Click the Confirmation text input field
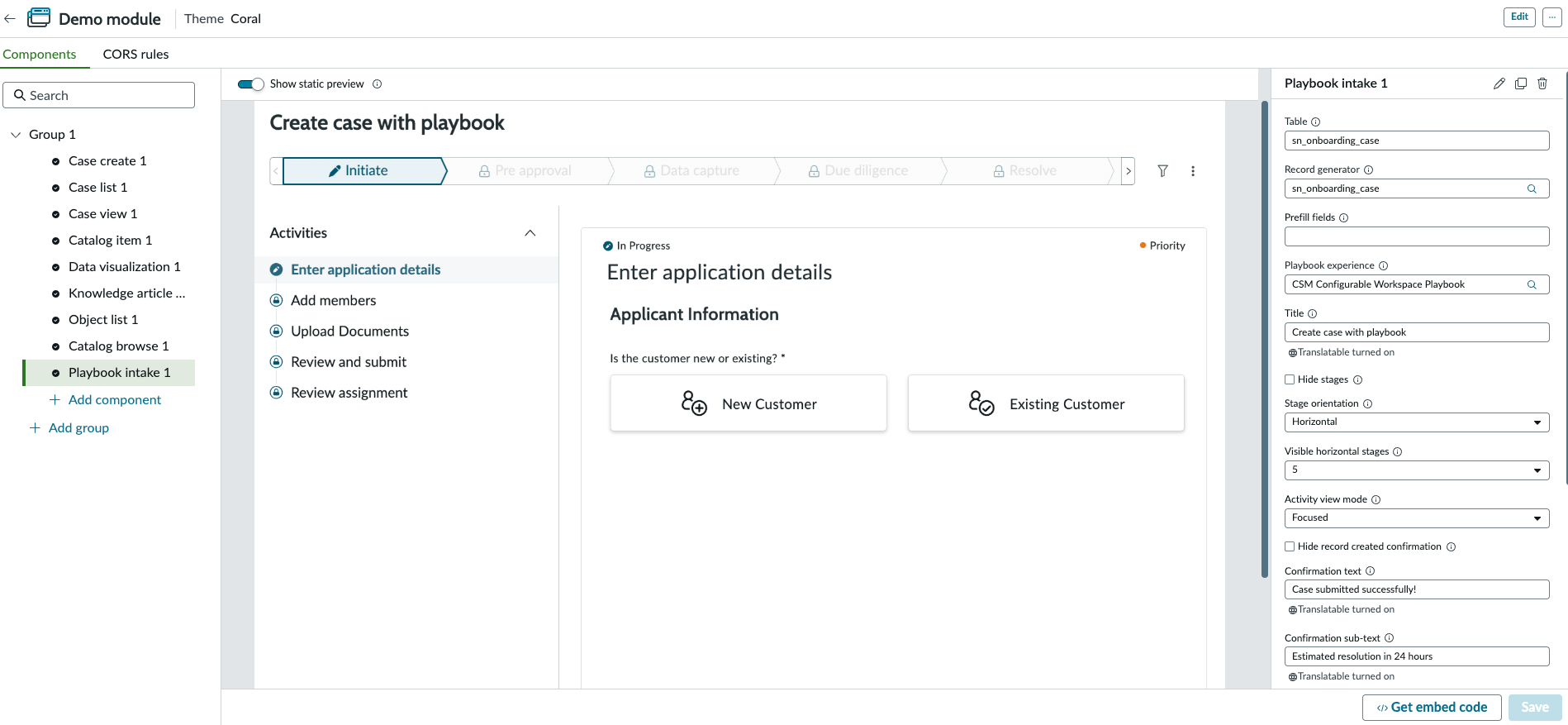Image resolution: width=1568 pixels, height=725 pixels. [x=1417, y=589]
